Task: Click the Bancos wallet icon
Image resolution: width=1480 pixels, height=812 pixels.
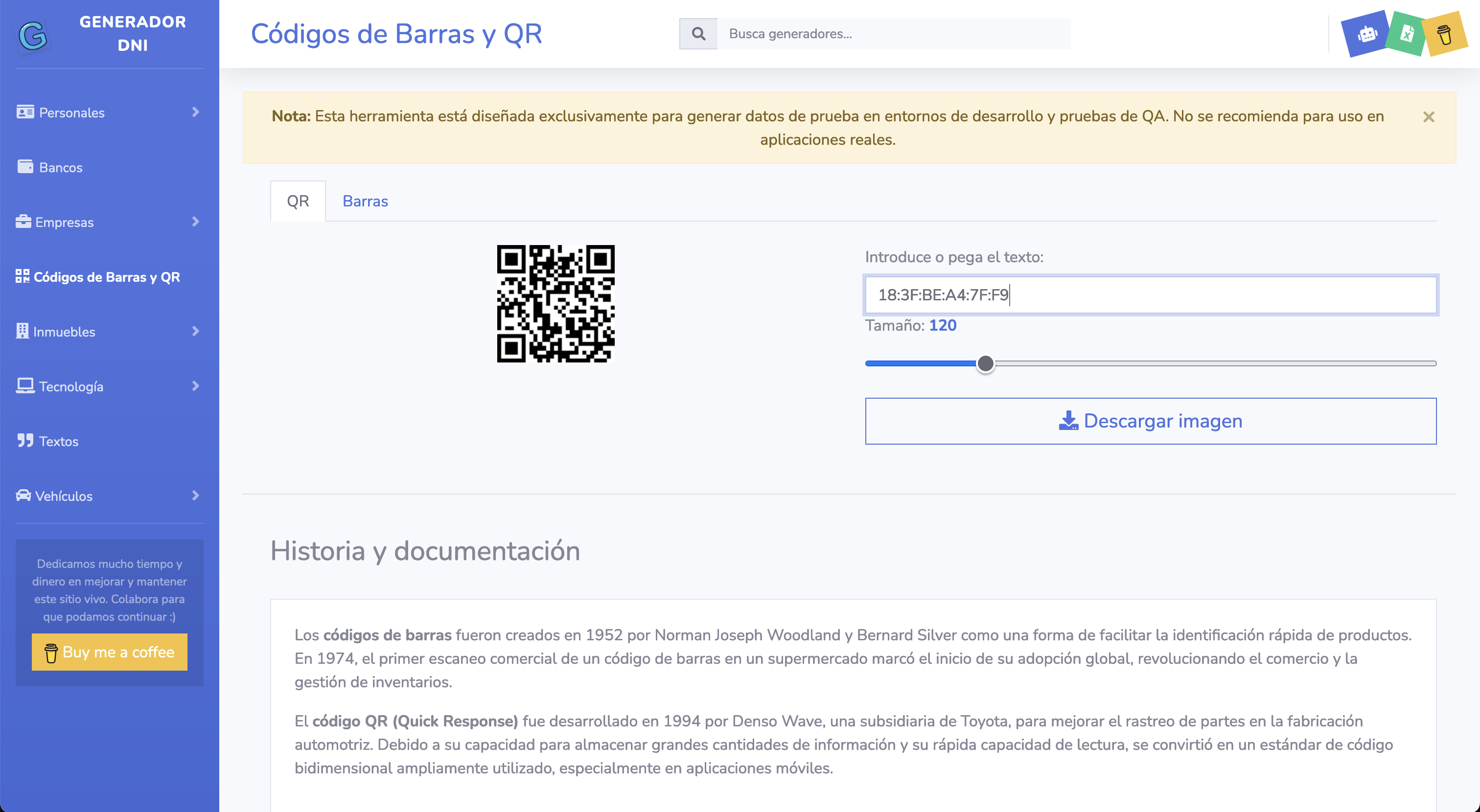Action: tap(25, 166)
